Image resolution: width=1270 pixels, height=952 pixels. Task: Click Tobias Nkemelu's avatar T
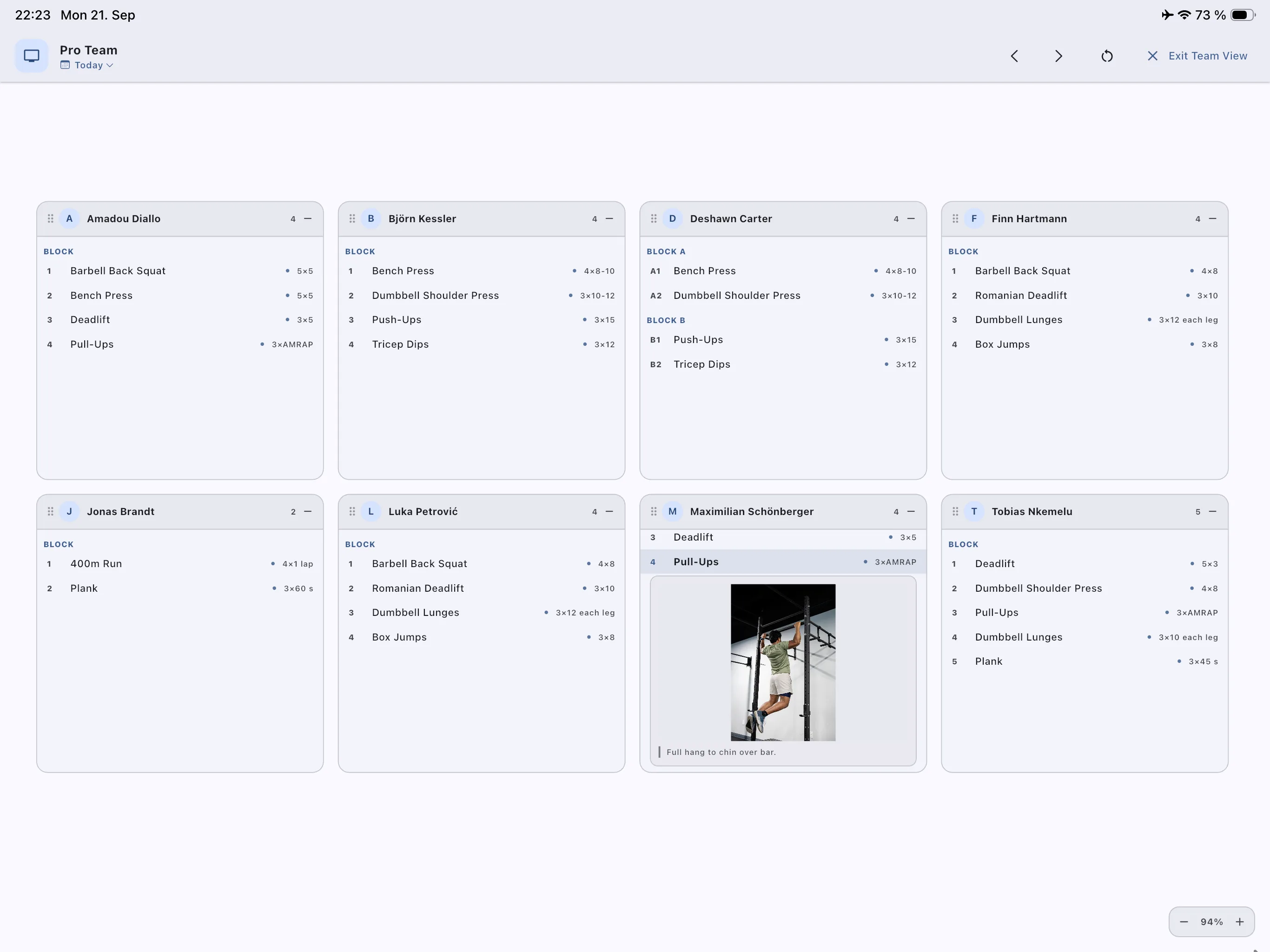pos(974,512)
